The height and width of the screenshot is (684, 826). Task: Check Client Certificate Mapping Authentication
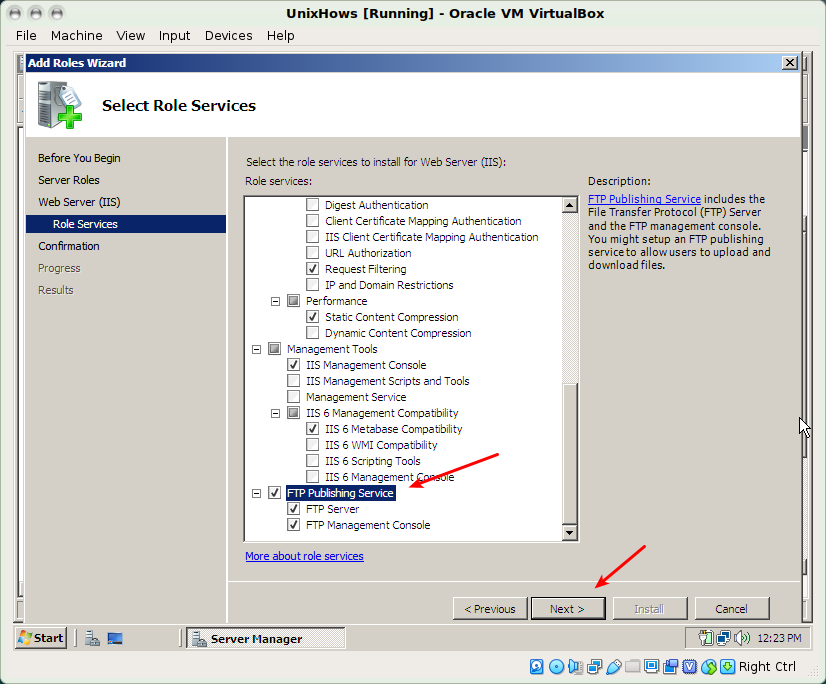(312, 221)
